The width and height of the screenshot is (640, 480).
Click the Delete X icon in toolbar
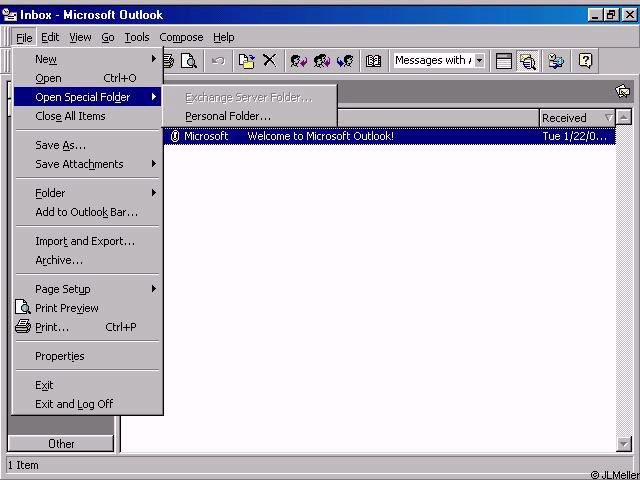pos(269,61)
